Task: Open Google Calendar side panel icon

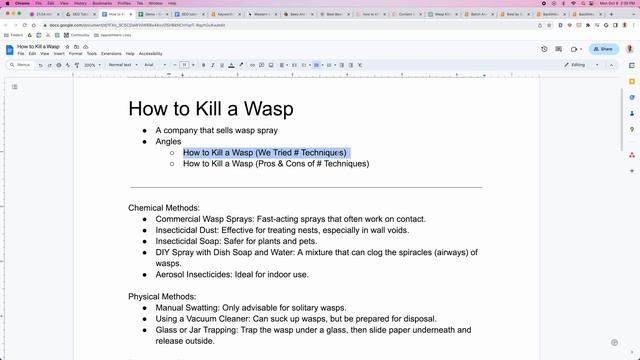Action: click(x=632, y=65)
